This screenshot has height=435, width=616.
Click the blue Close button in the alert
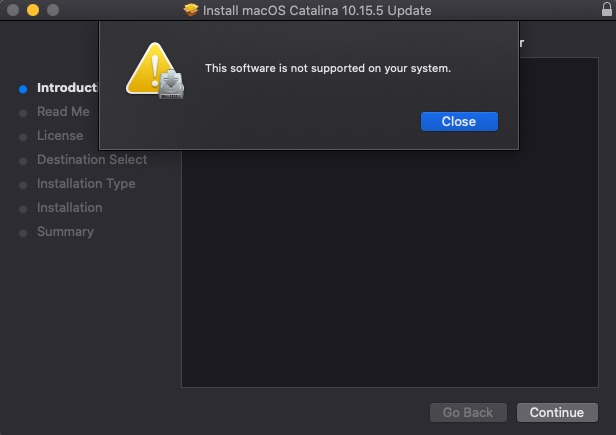point(459,121)
